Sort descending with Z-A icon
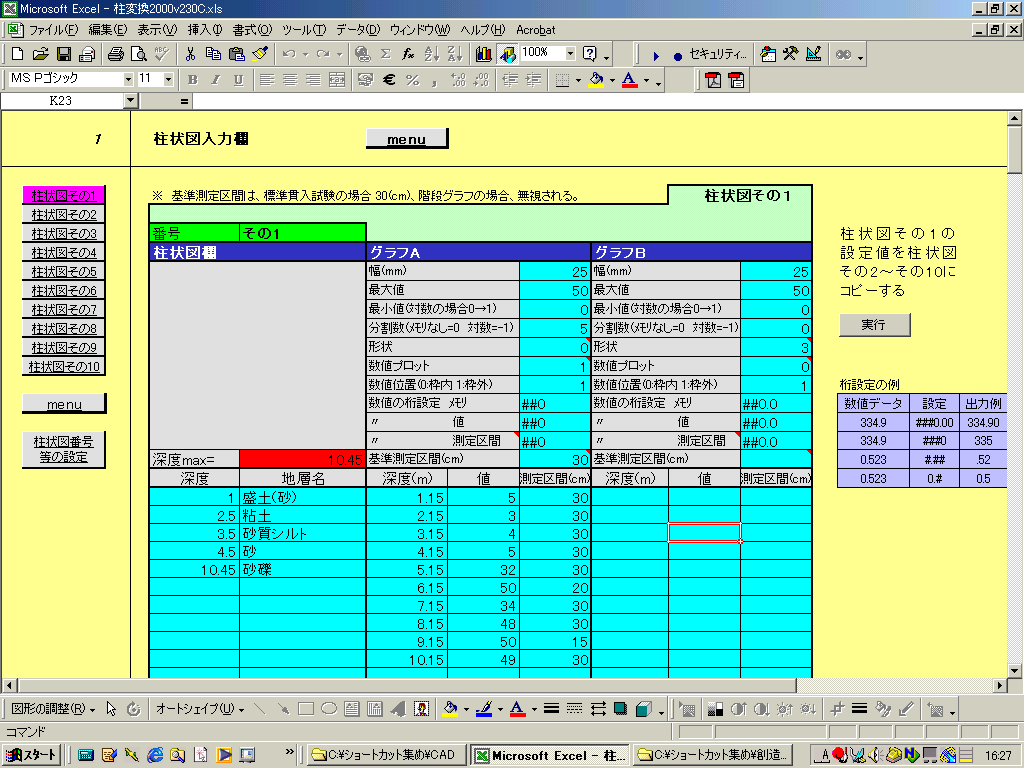 pyautogui.click(x=455, y=54)
